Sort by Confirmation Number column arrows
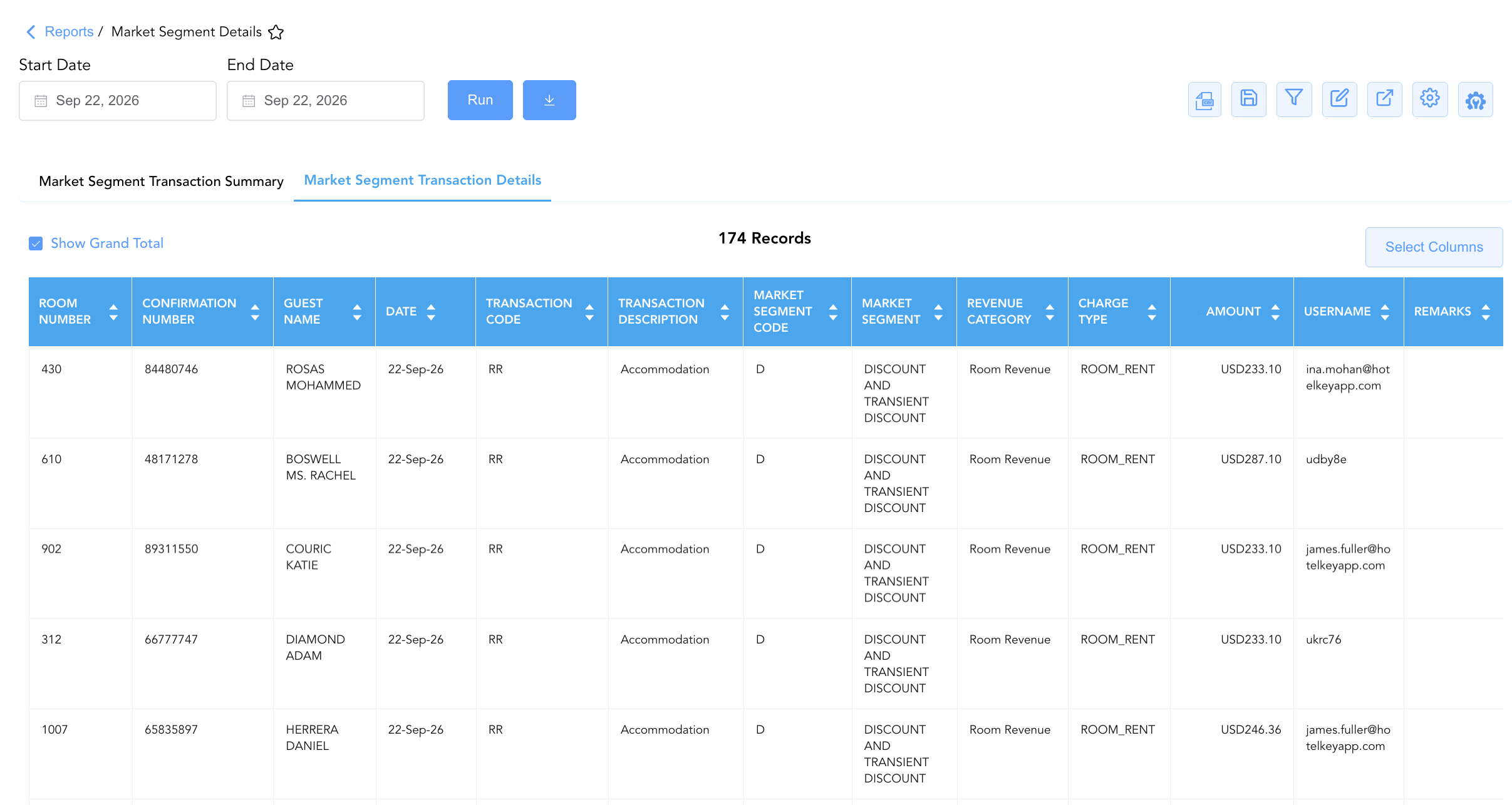This screenshot has width=1512, height=805. pos(255,312)
